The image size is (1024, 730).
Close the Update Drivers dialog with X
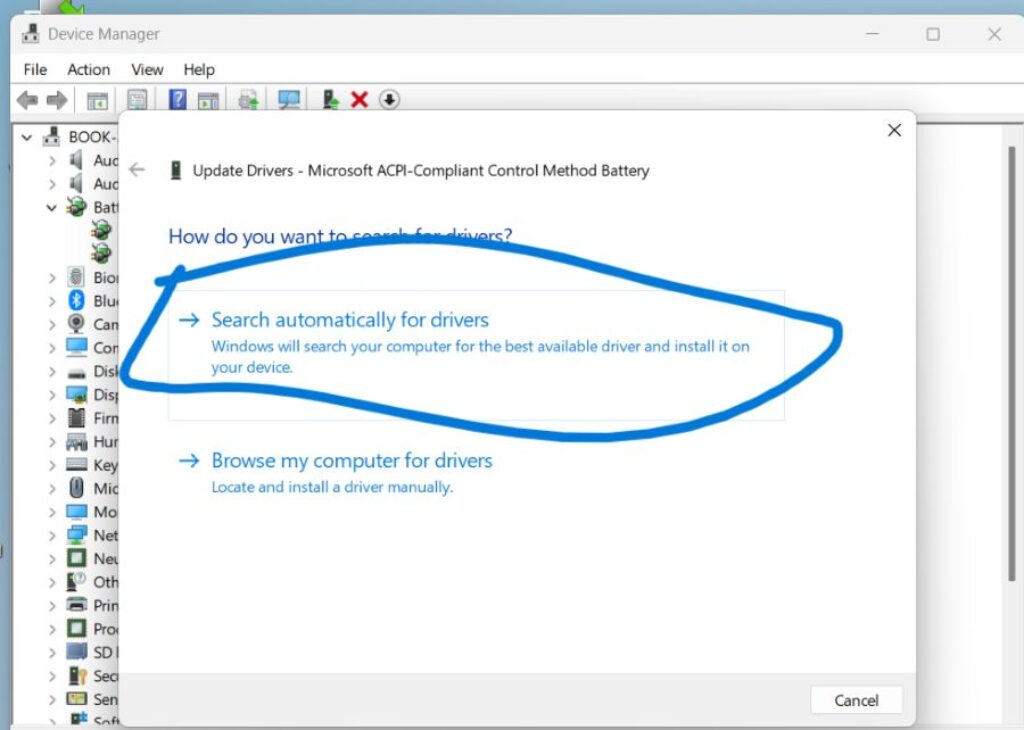tap(894, 130)
